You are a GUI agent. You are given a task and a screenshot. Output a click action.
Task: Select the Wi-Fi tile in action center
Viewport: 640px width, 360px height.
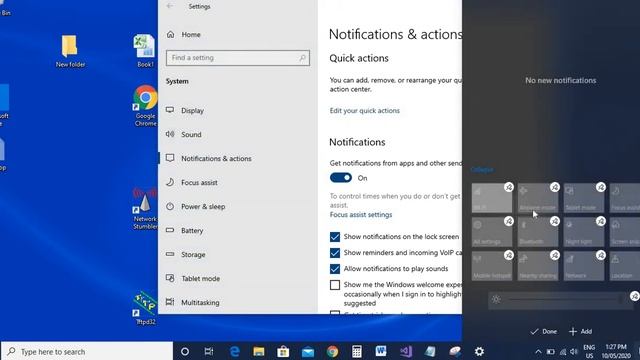[492, 198]
